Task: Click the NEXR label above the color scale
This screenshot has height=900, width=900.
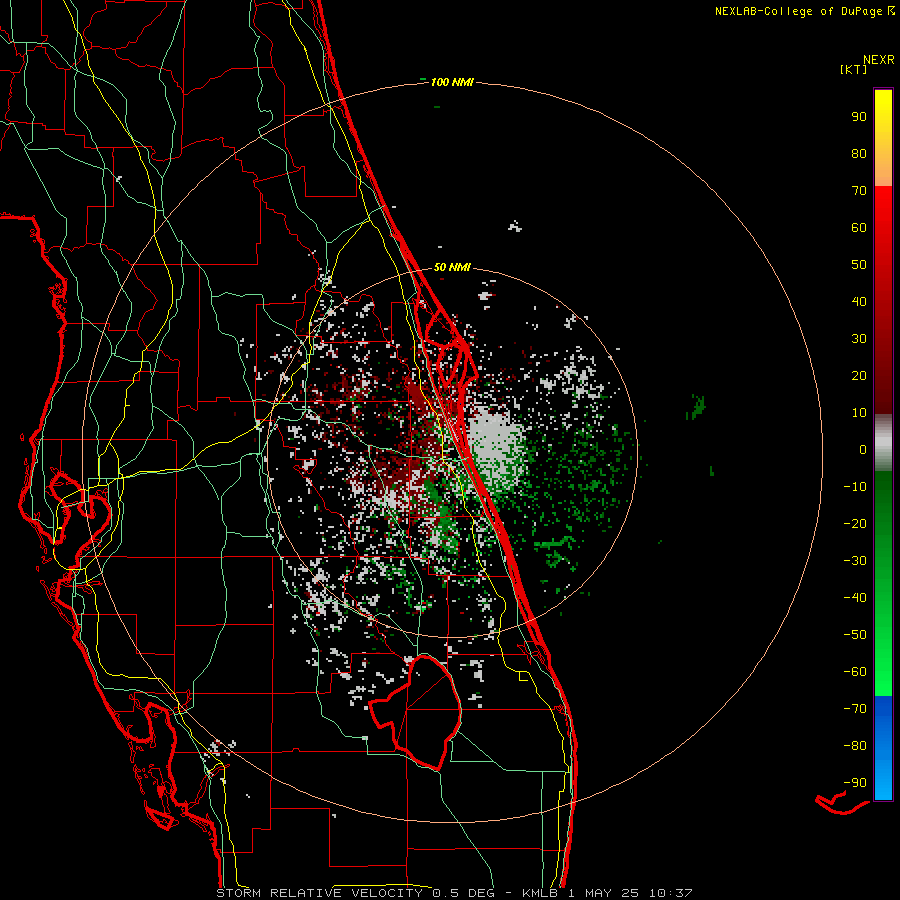Action: click(879, 59)
